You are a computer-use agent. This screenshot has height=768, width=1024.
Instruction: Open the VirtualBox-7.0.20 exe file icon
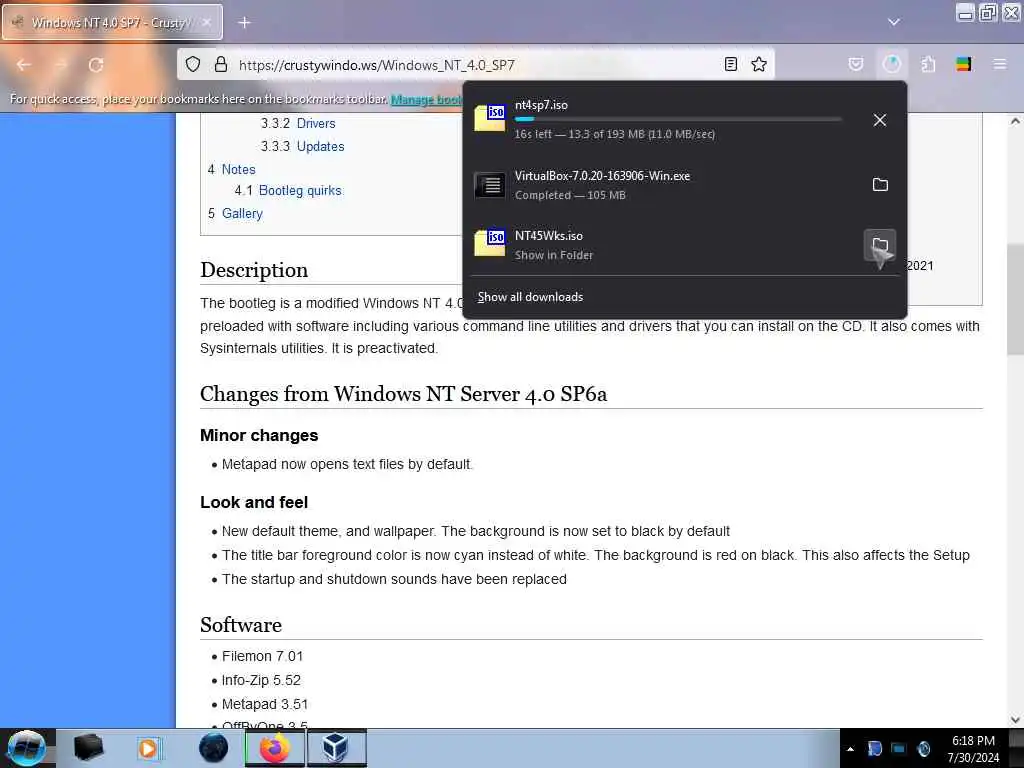coord(489,185)
